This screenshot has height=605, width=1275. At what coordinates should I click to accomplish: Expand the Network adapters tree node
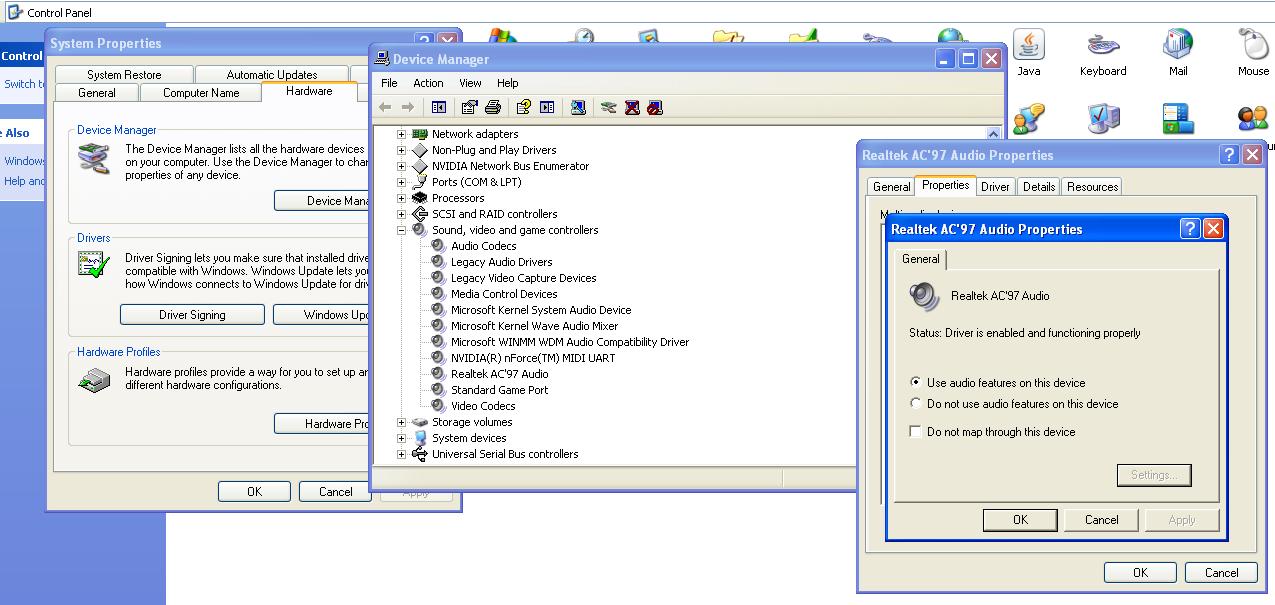tap(402, 134)
